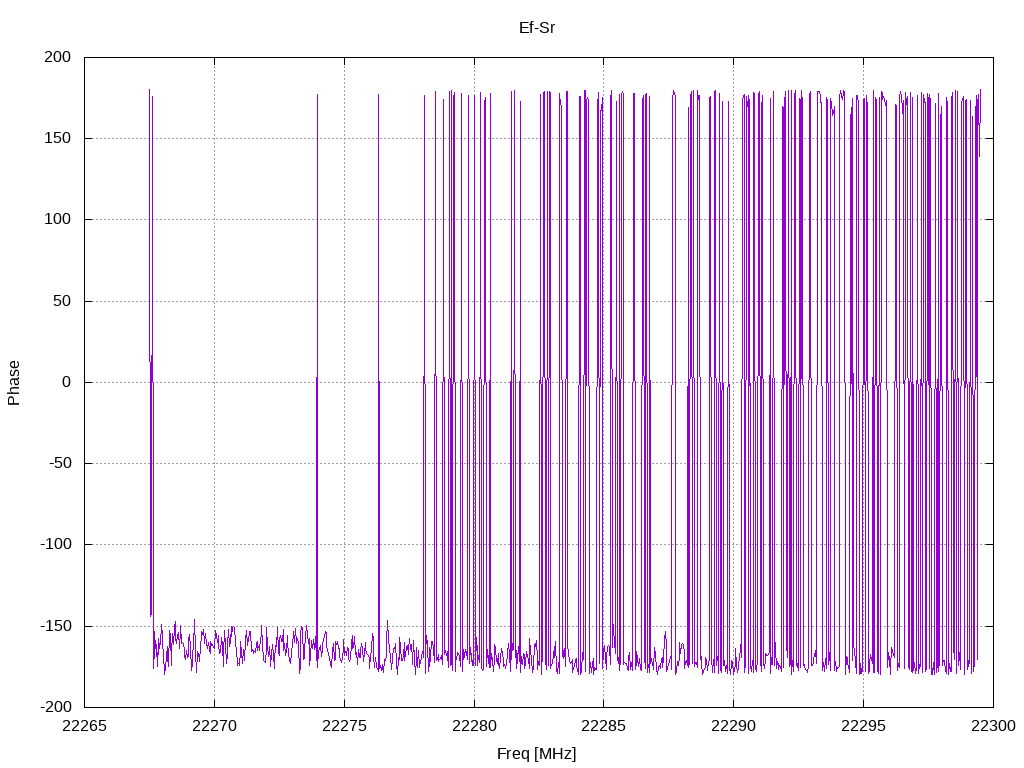Click the y-axis value -50
Viewport: 1024px width, 768px height.
click(59, 463)
